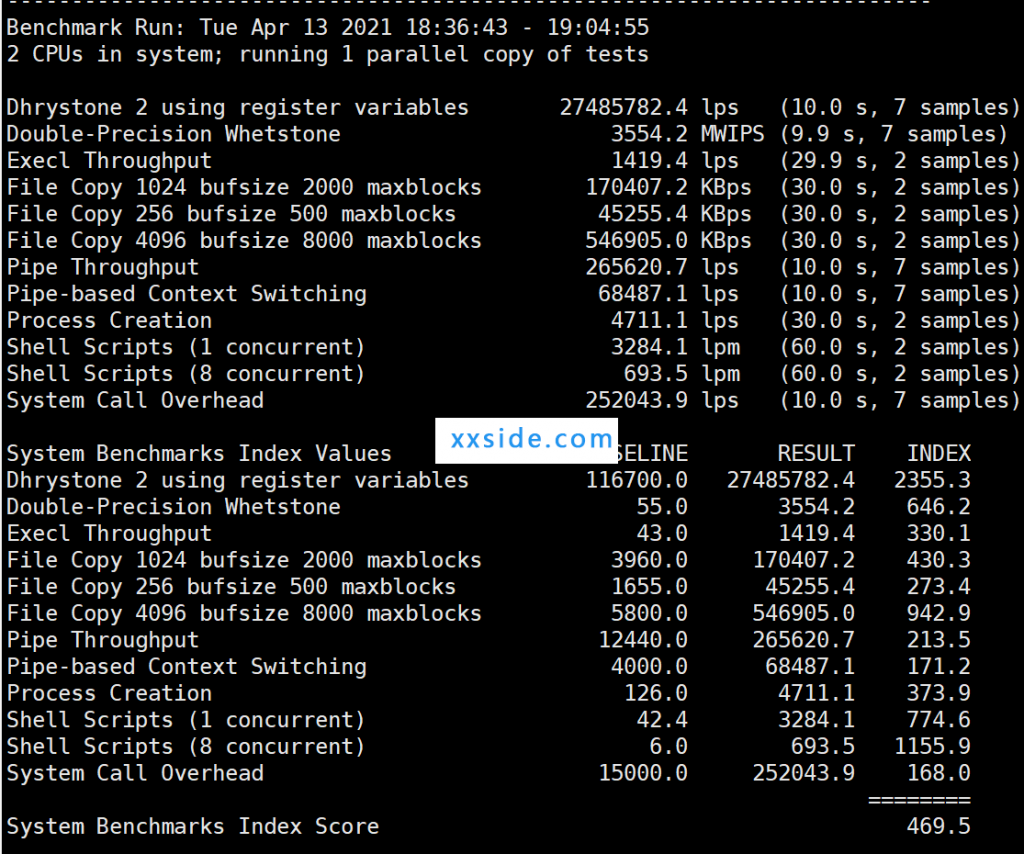Screen dimensions: 1024x854
Task: Click the System Call Overhead index "168.0"
Action: coord(938,773)
